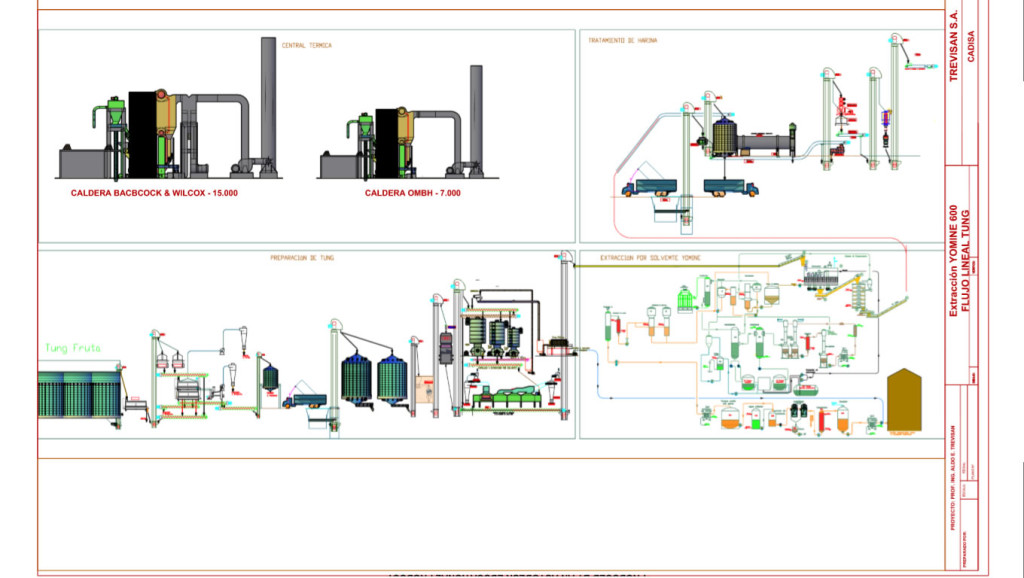Screen dimensions: 1024x578
Task: Click the Extraccion por Solvente section title
Action: [x=650, y=258]
